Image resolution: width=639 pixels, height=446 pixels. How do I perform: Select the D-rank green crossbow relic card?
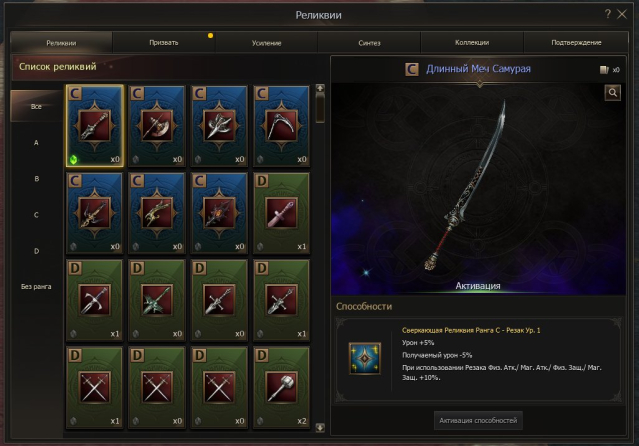(157, 300)
